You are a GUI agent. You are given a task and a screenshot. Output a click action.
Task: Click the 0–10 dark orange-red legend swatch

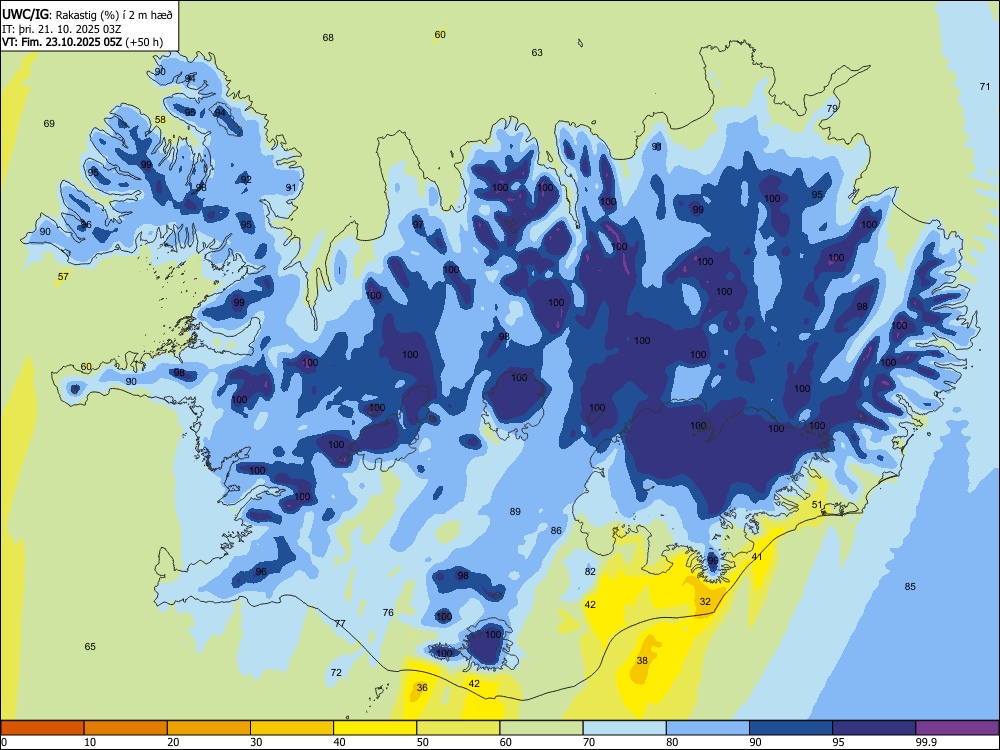click(42, 728)
